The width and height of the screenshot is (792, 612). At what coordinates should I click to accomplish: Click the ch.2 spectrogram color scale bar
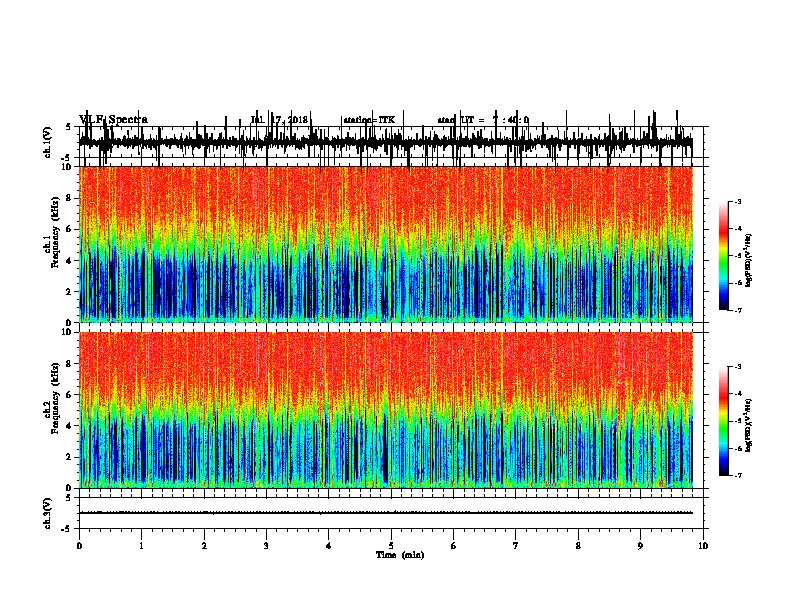[724, 421]
